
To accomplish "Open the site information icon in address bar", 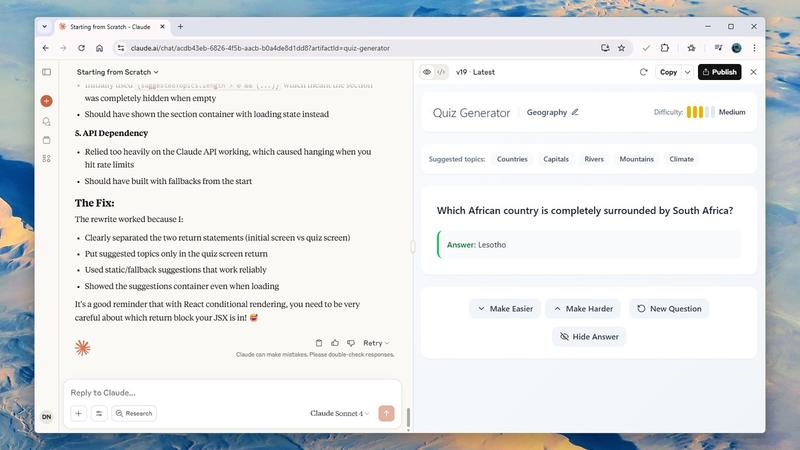I will pos(120,48).
